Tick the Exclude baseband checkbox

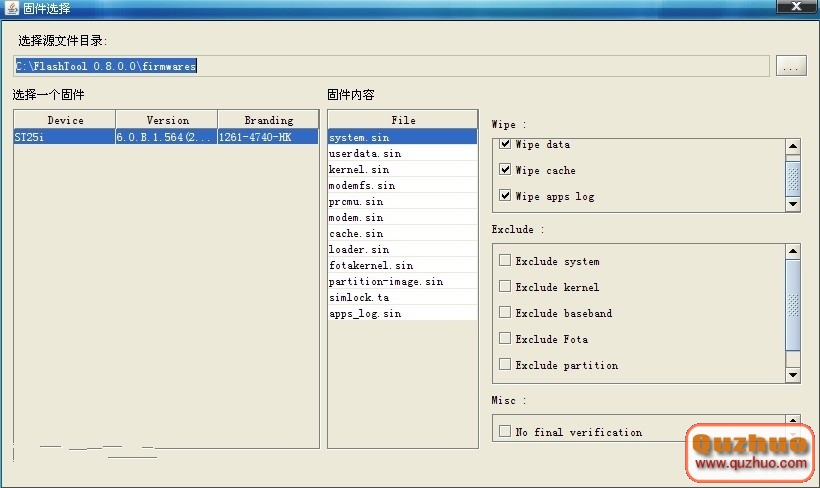(x=505, y=313)
